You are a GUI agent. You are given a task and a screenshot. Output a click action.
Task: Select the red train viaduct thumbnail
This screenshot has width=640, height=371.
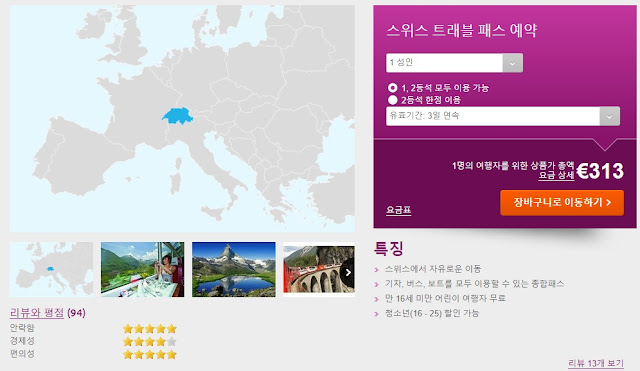[319, 269]
